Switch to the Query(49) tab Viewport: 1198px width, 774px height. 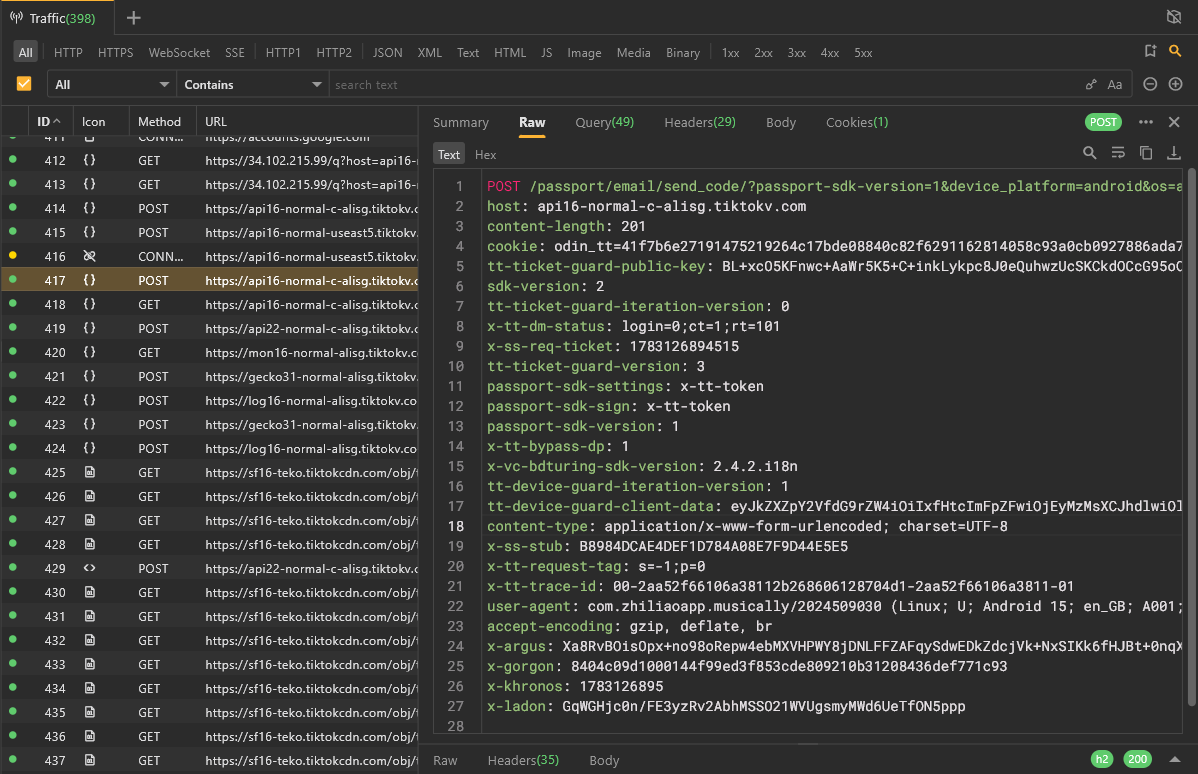point(604,122)
